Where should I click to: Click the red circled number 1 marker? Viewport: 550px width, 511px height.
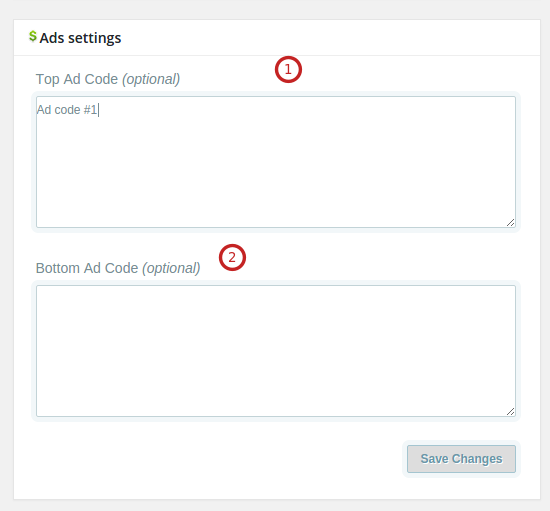(288, 69)
